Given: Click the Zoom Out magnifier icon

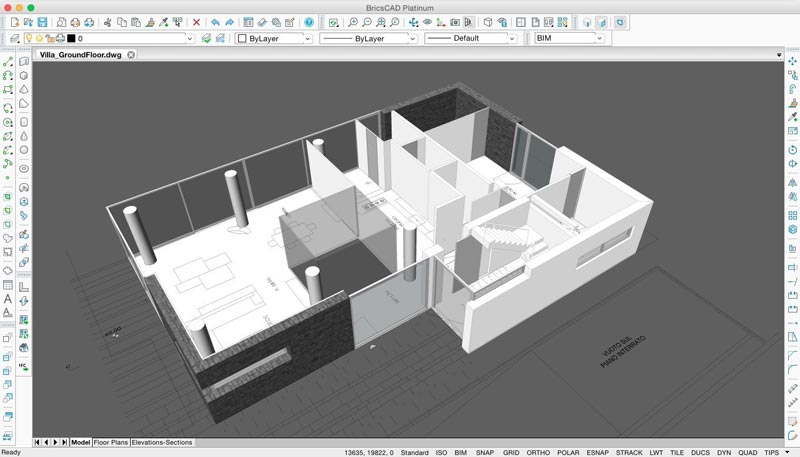Looking at the screenshot, I should 367,22.
